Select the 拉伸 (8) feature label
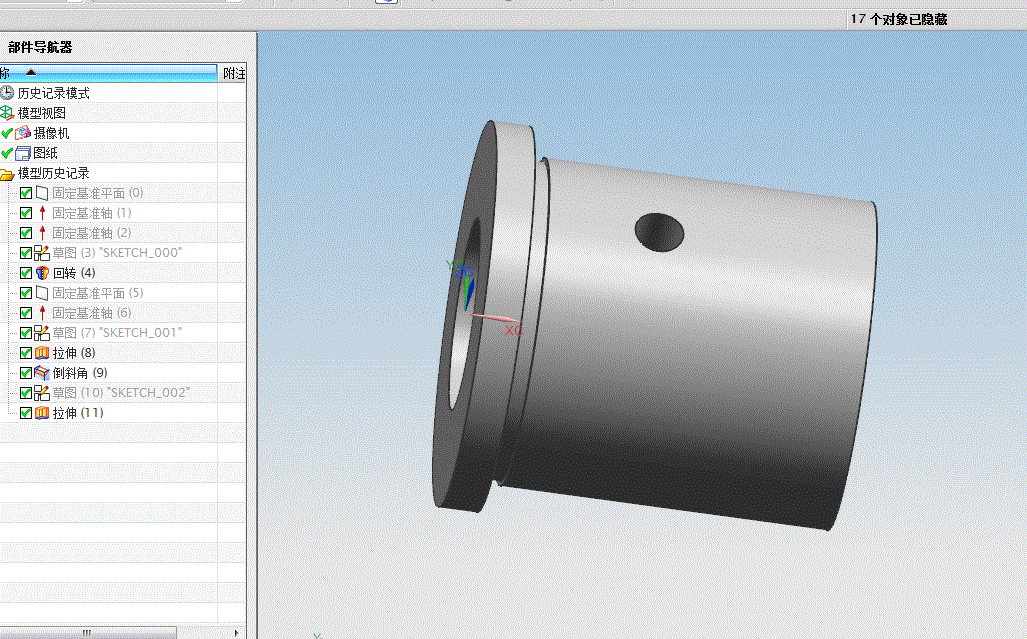The width and height of the screenshot is (1027, 639). coord(74,353)
